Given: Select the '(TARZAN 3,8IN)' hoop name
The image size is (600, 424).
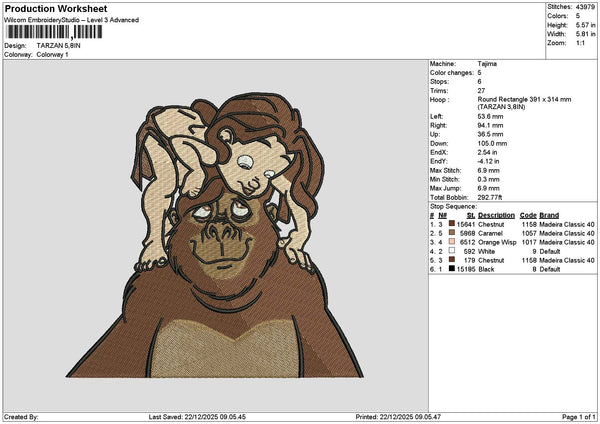Looking at the screenshot, I should (501, 107).
